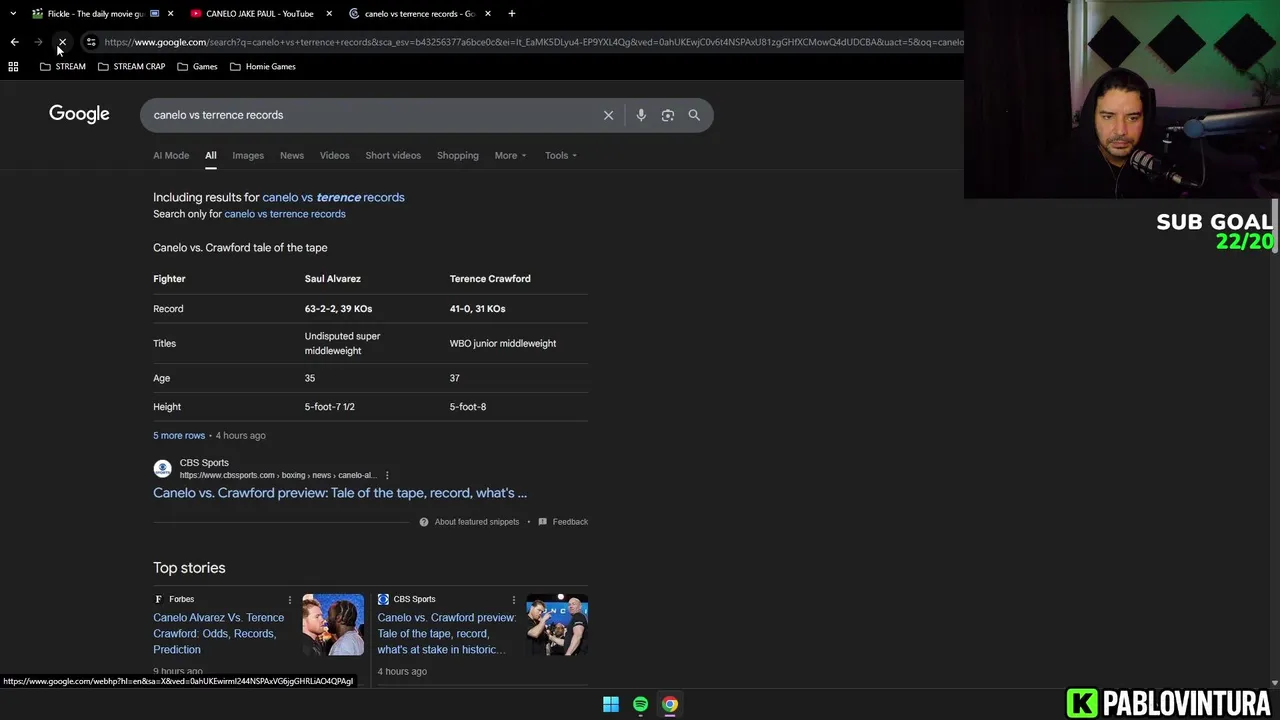
Task: Click the Saul Alvarez column header
Action: [x=333, y=279]
